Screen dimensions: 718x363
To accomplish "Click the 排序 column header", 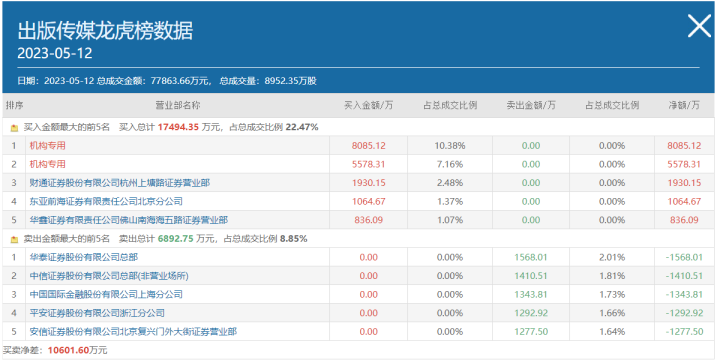I will tap(14, 105).
